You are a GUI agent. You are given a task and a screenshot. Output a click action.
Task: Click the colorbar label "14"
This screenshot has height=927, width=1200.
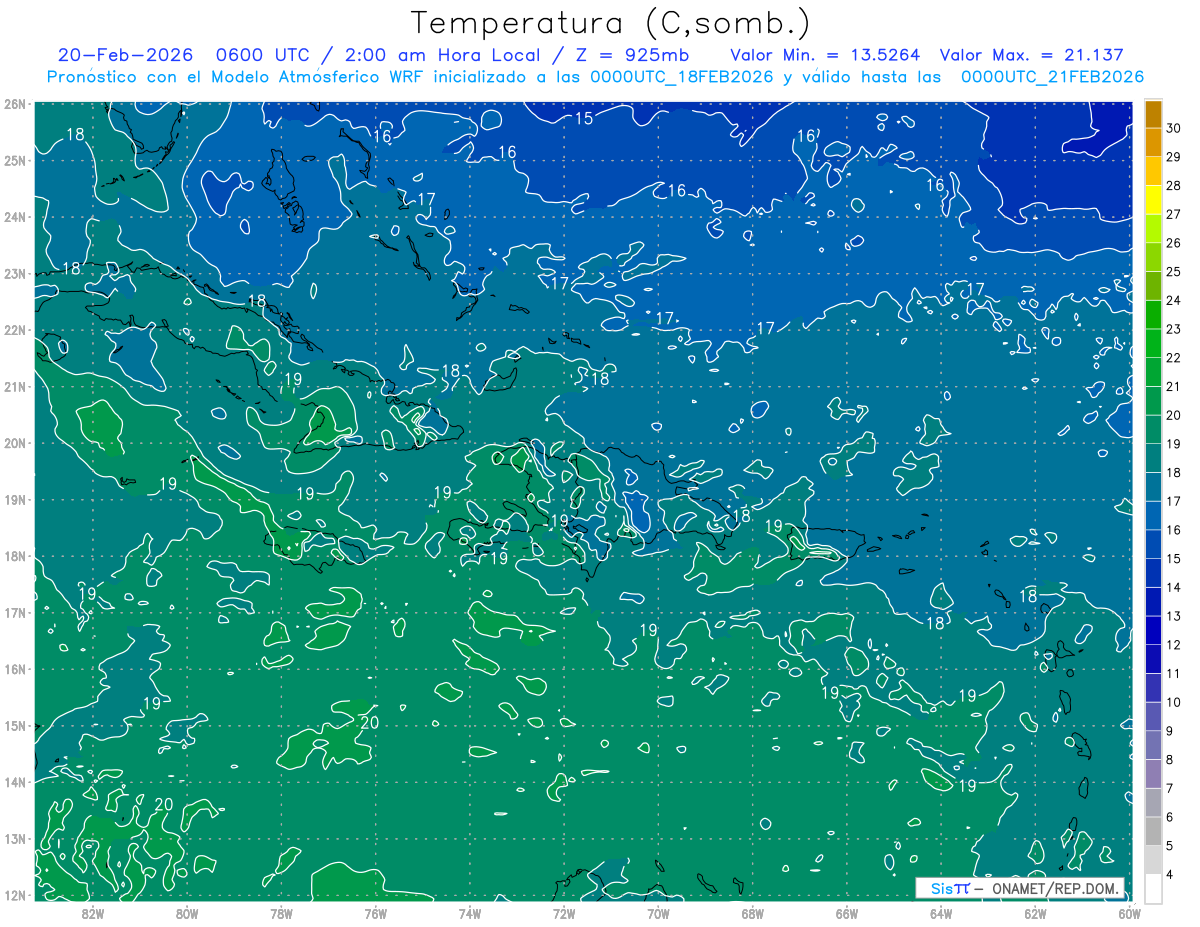1174,588
